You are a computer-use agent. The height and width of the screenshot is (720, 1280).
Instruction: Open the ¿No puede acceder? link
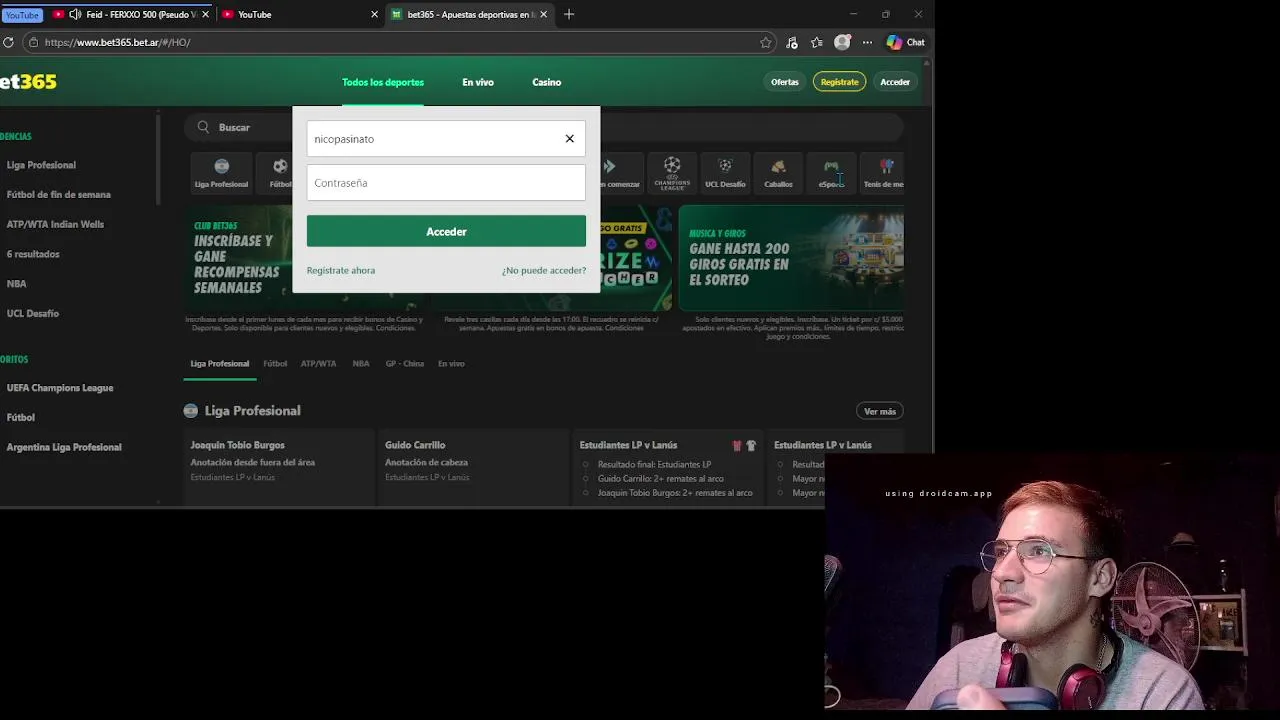pos(544,270)
